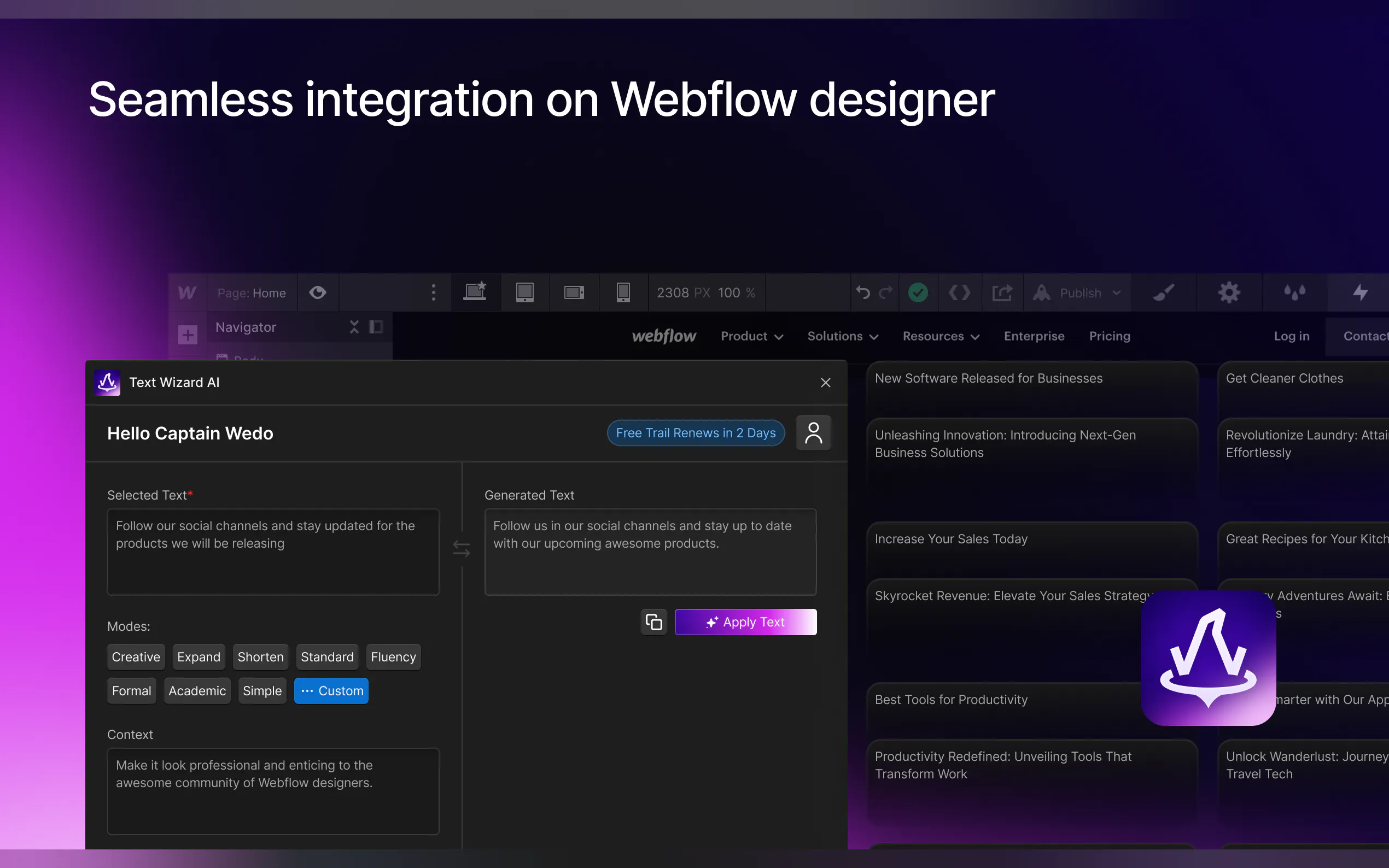The image size is (1389, 868).
Task: Toggle the Navigator pin panel icon
Action: pyautogui.click(x=376, y=327)
